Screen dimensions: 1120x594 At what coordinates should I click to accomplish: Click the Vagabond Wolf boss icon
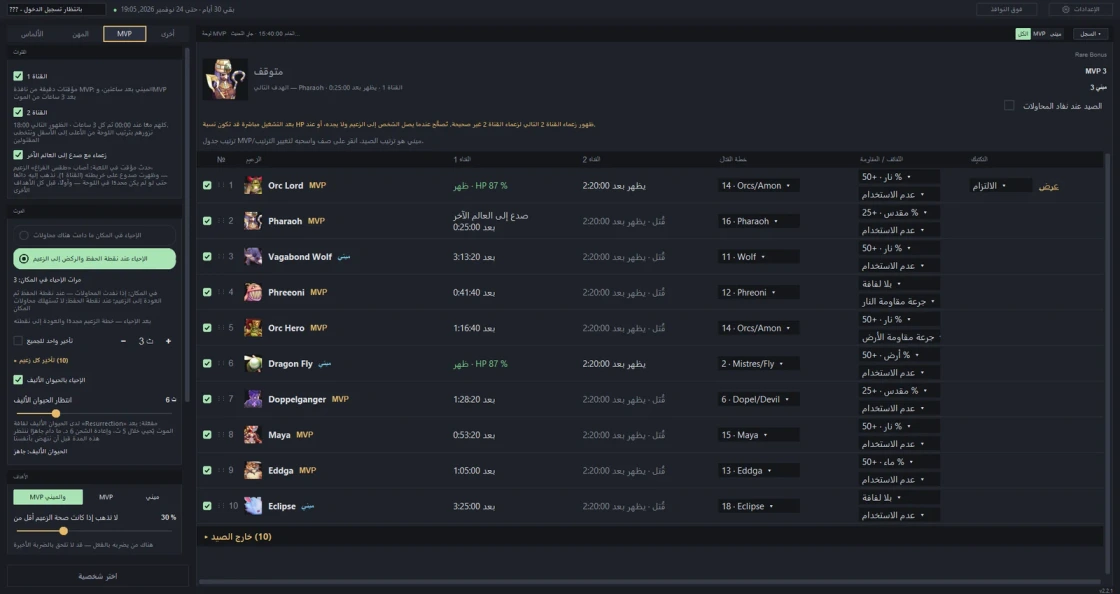point(253,257)
